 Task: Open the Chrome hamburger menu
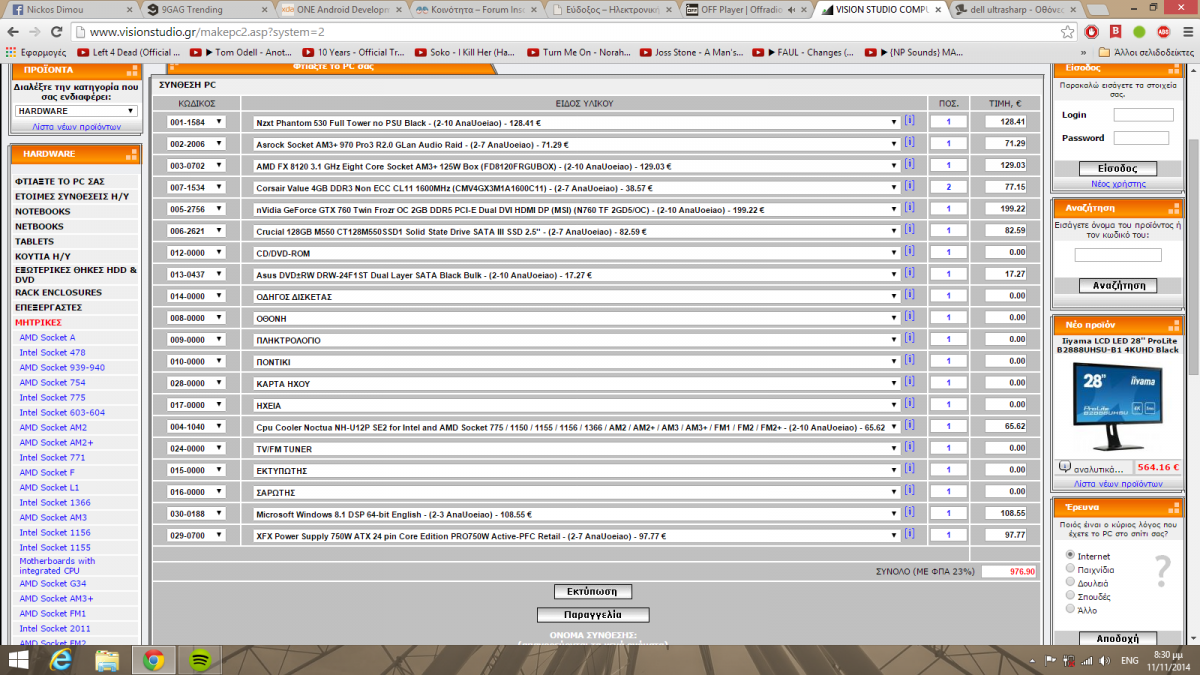pyautogui.click(x=1186, y=31)
